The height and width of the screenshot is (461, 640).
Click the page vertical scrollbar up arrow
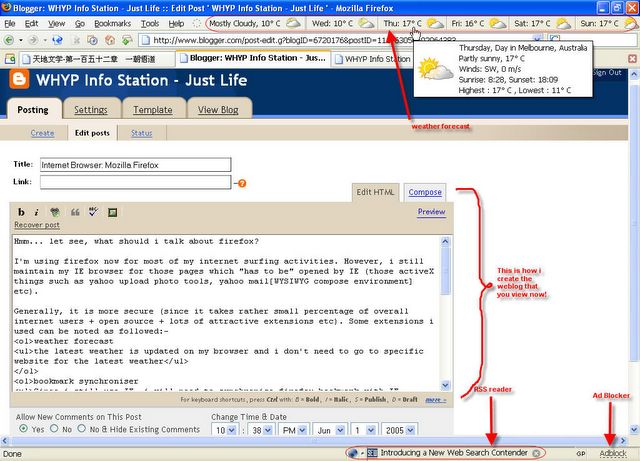point(634,74)
